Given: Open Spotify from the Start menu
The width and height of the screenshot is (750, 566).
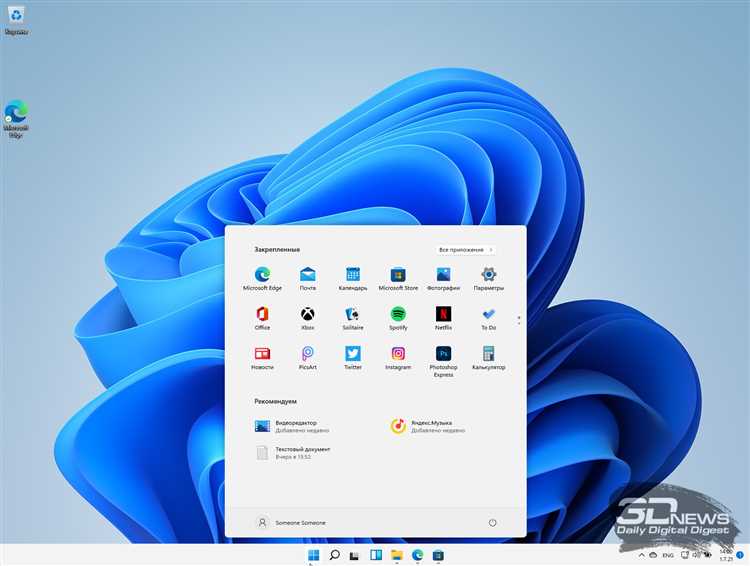Looking at the screenshot, I should click(x=398, y=318).
